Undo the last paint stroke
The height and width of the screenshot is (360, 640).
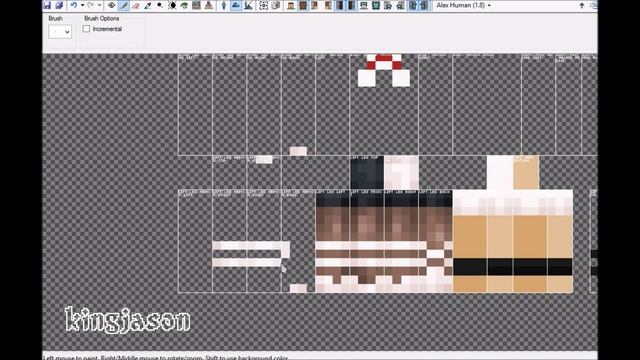73,5
